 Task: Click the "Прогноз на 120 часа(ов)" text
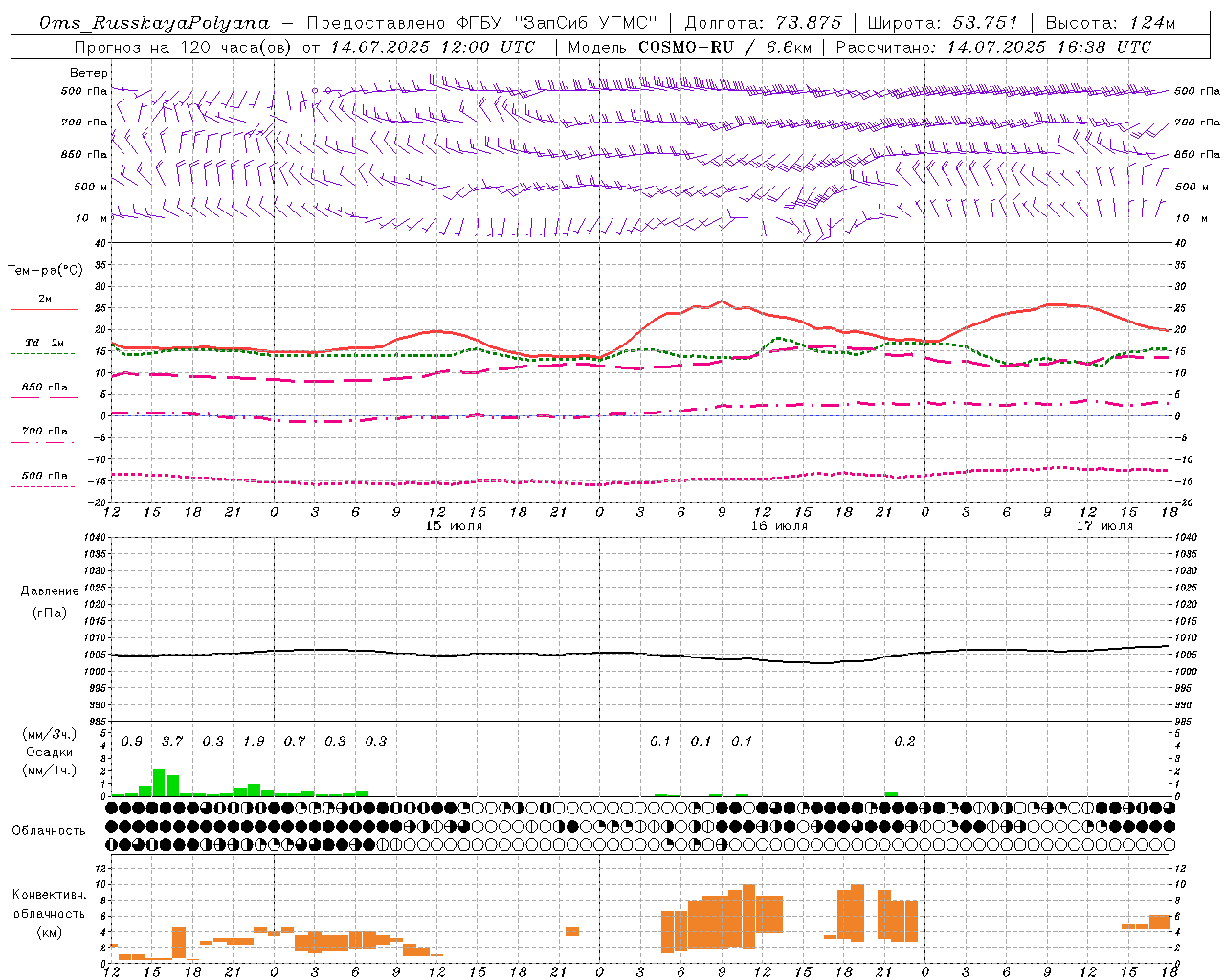pyautogui.click(x=183, y=47)
